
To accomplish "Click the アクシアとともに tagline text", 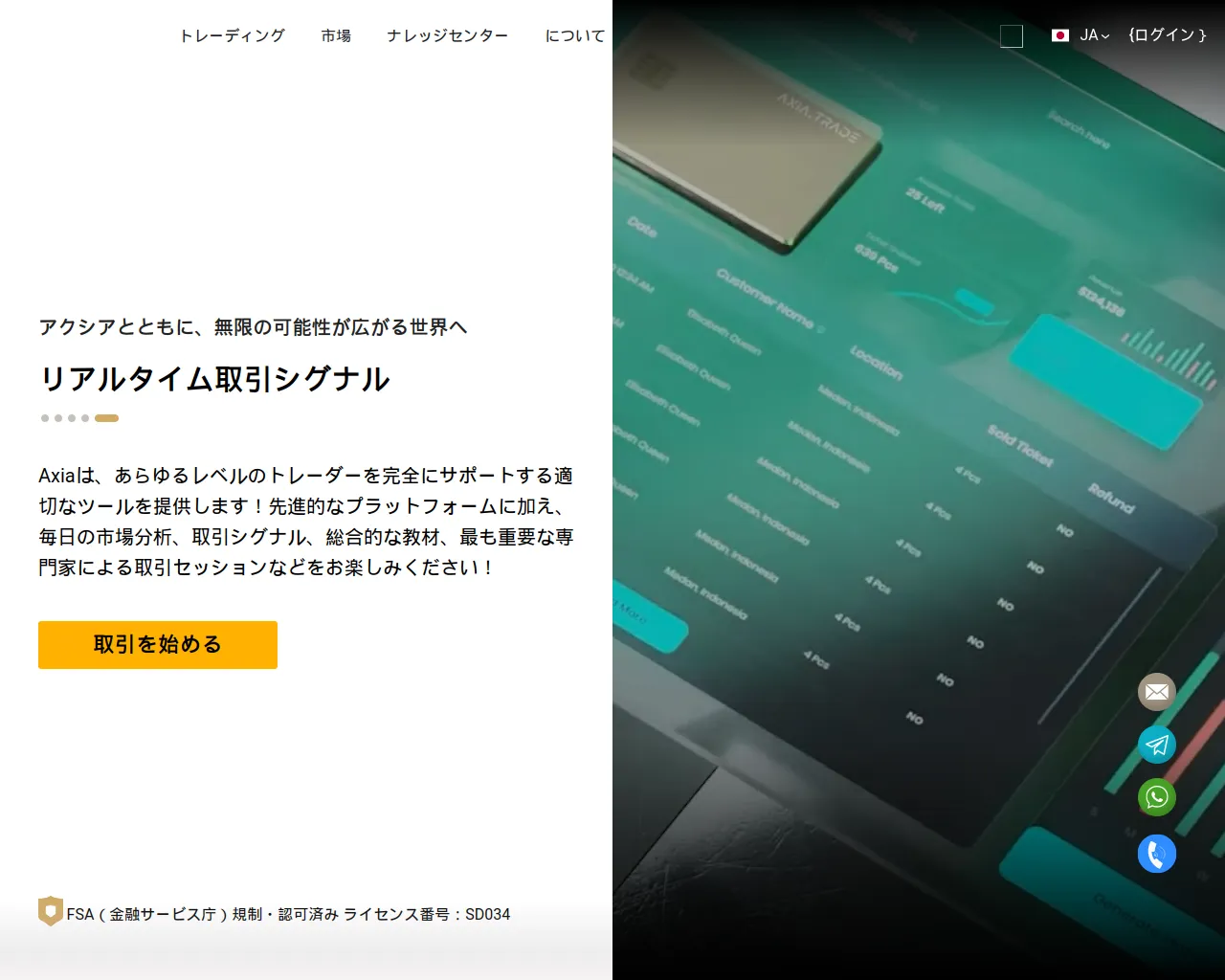I will click(253, 327).
